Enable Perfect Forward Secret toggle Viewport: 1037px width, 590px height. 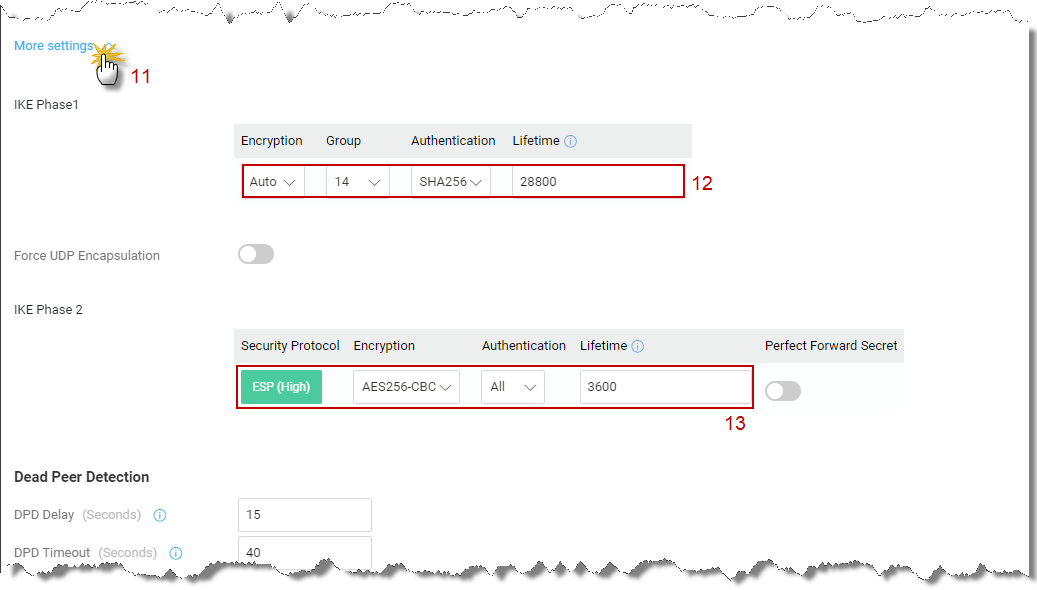[x=783, y=391]
